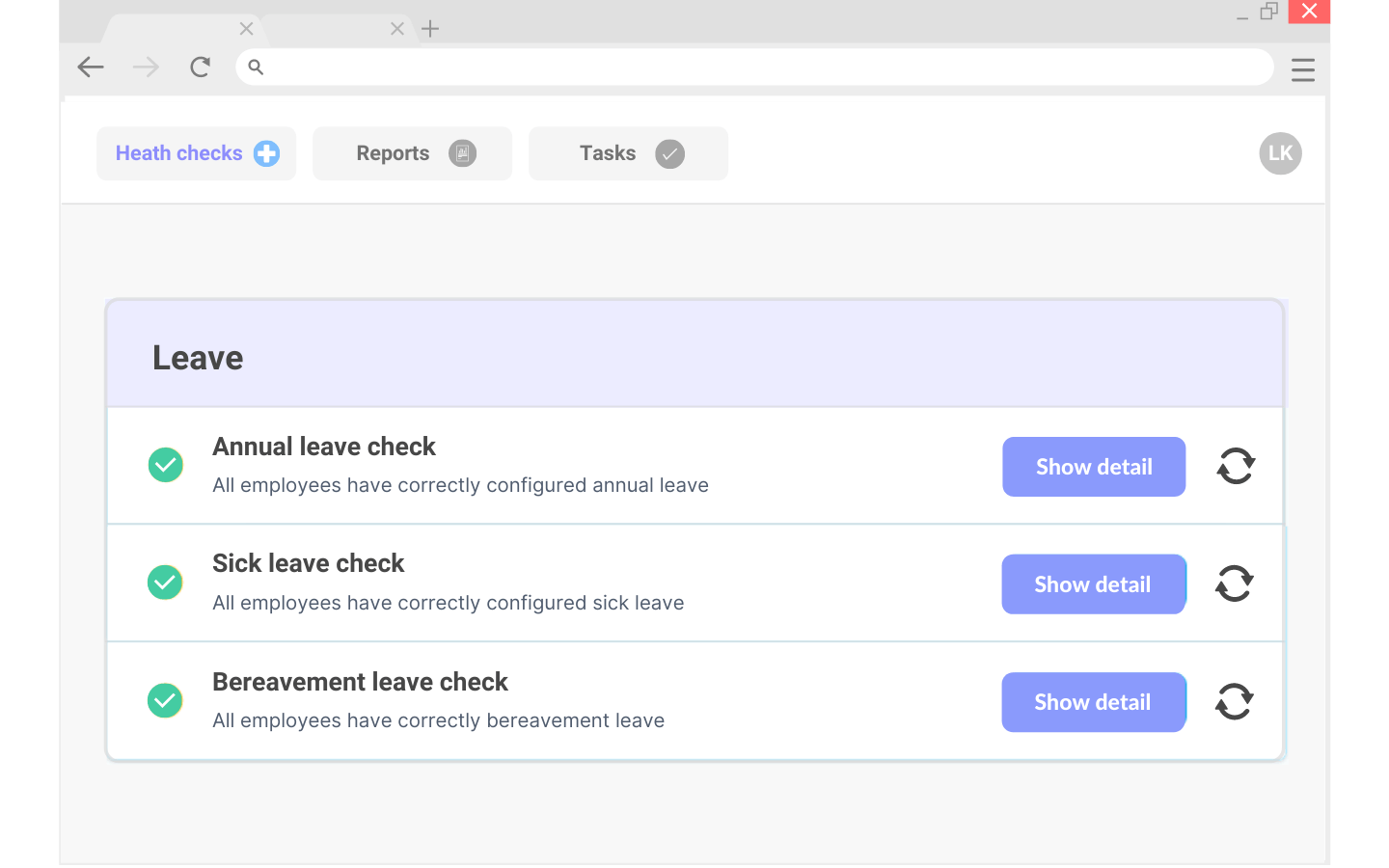Click the Leave section header

pyautogui.click(x=694, y=353)
